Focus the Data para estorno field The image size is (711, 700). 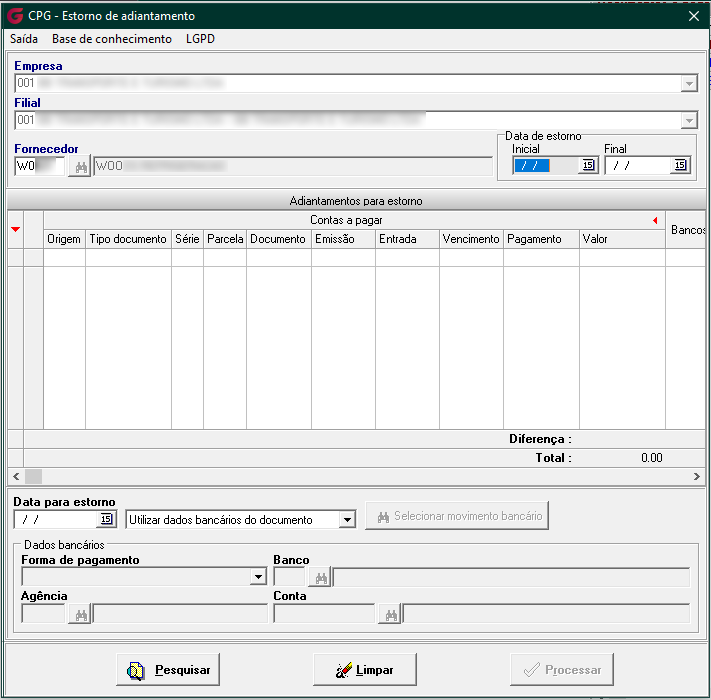56,519
